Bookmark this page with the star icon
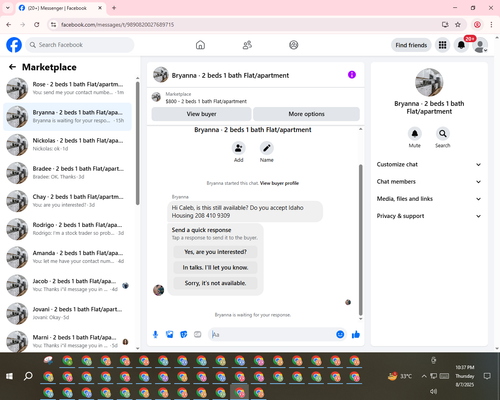The height and width of the screenshot is (400, 500). point(458,25)
